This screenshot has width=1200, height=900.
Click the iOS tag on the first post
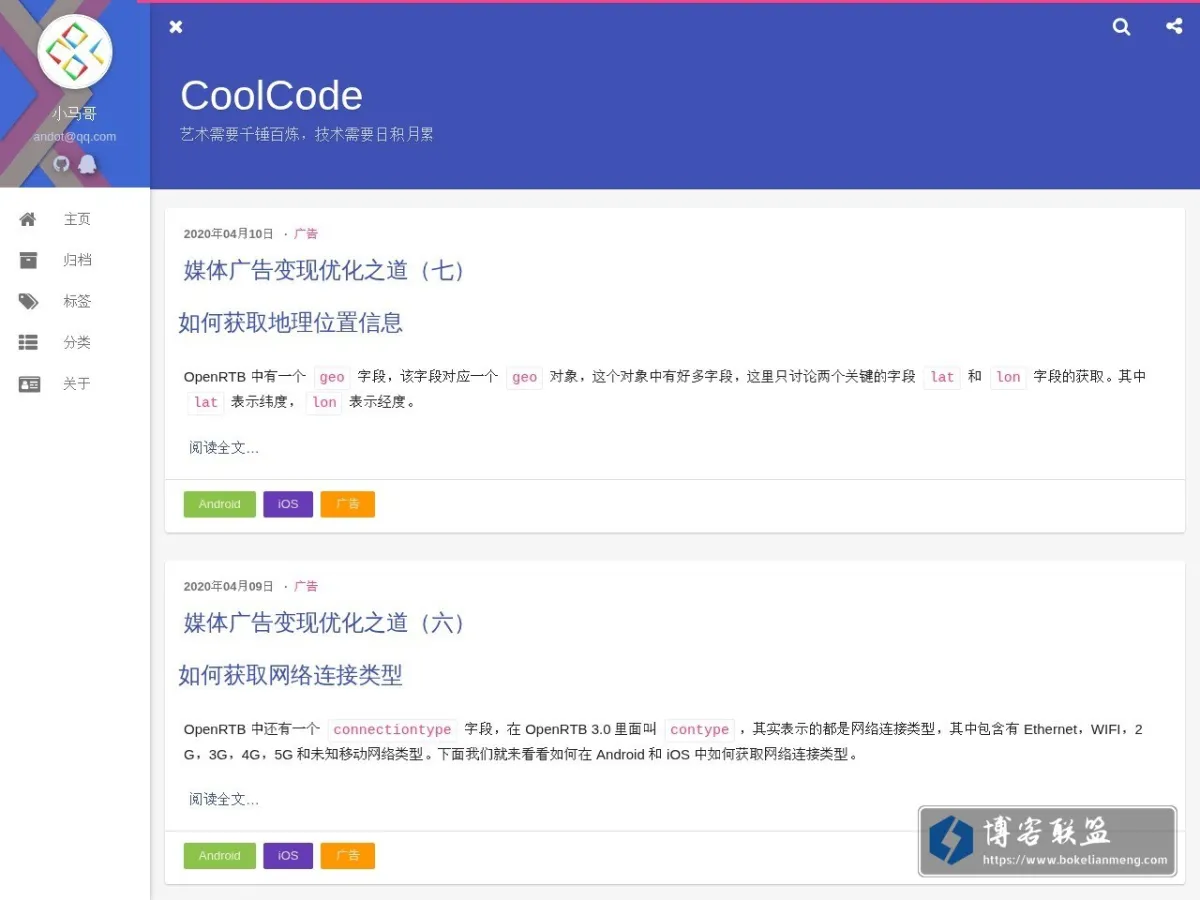(288, 504)
